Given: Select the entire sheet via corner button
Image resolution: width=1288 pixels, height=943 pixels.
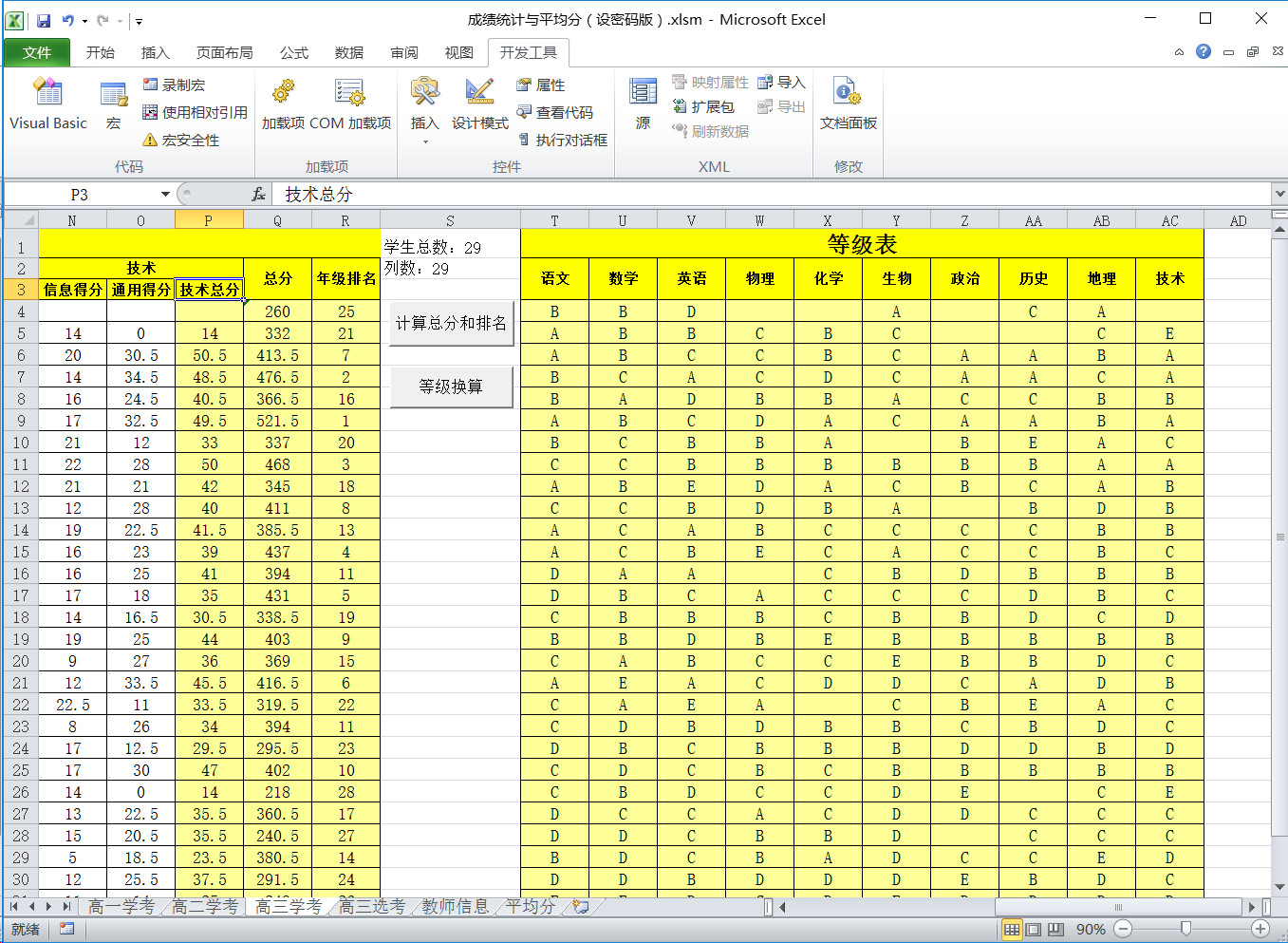Looking at the screenshot, I should (x=21, y=220).
